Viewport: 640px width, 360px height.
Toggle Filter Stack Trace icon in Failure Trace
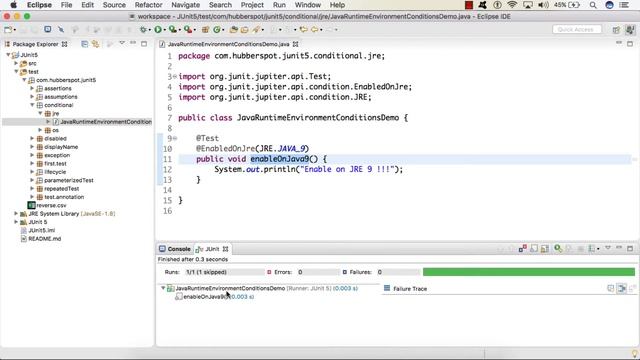622,288
